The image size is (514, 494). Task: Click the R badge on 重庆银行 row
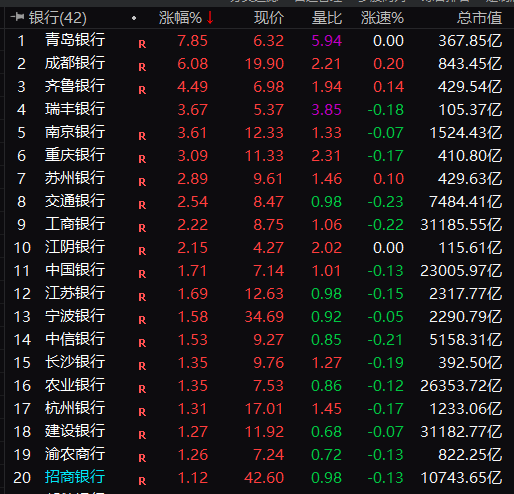click(x=142, y=159)
